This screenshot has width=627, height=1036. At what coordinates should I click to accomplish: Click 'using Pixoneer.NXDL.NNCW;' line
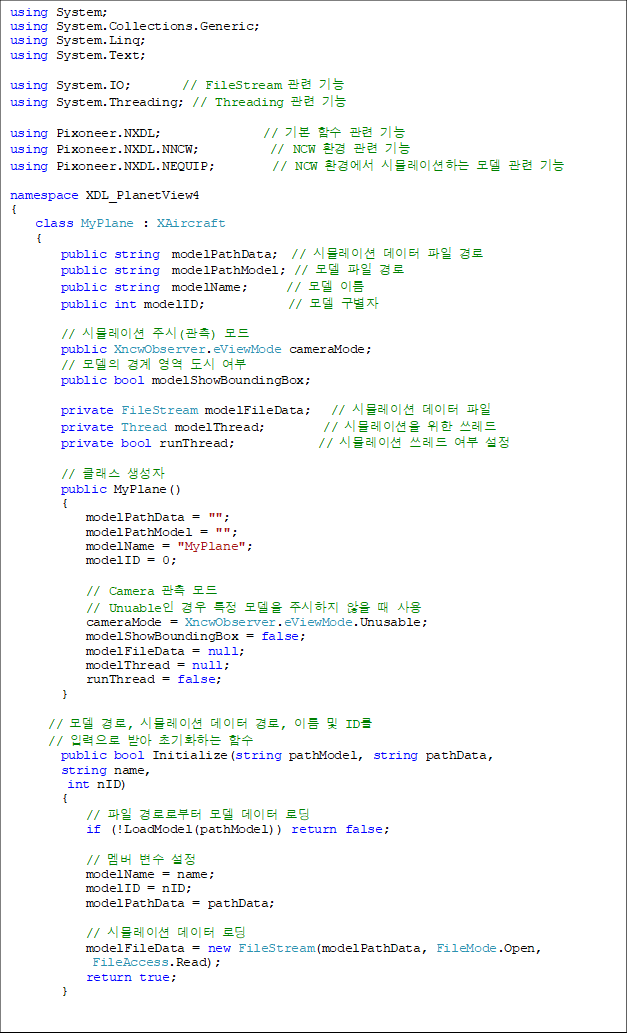pyautogui.click(x=104, y=149)
